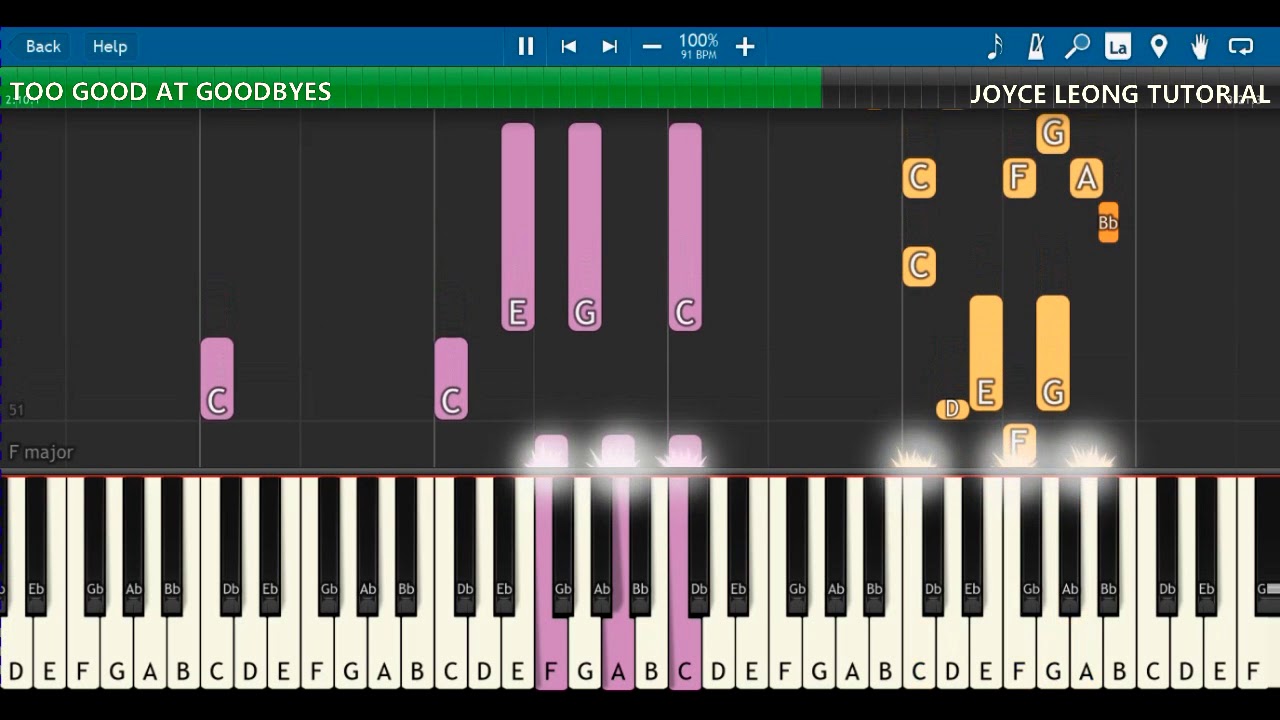Increase tempo with the plus button
The image size is (1280, 720).
point(745,46)
